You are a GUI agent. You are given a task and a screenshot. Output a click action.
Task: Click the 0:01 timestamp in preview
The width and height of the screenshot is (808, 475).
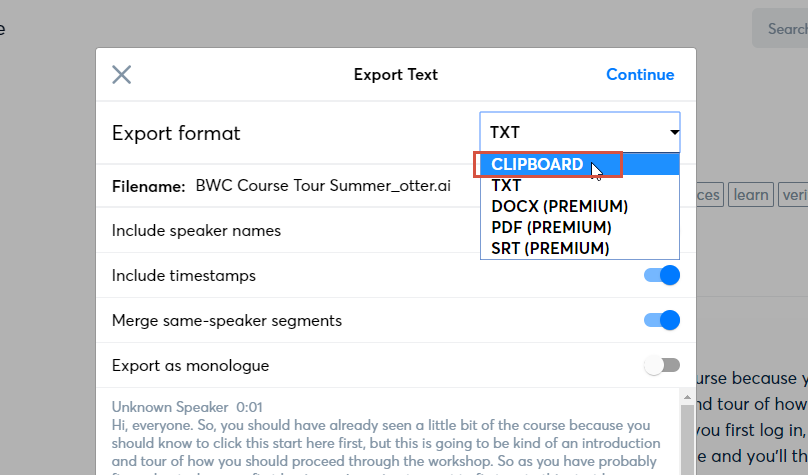coord(249,407)
